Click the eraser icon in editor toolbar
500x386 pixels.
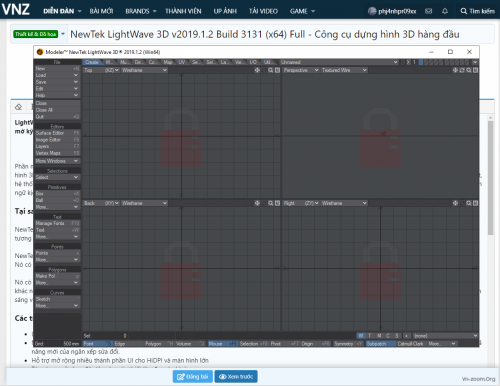(x=19, y=107)
